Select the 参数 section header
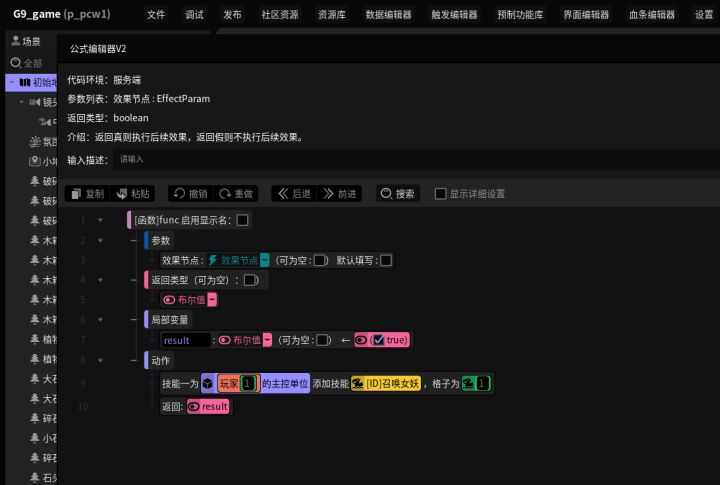The height and width of the screenshot is (485, 720). point(160,241)
